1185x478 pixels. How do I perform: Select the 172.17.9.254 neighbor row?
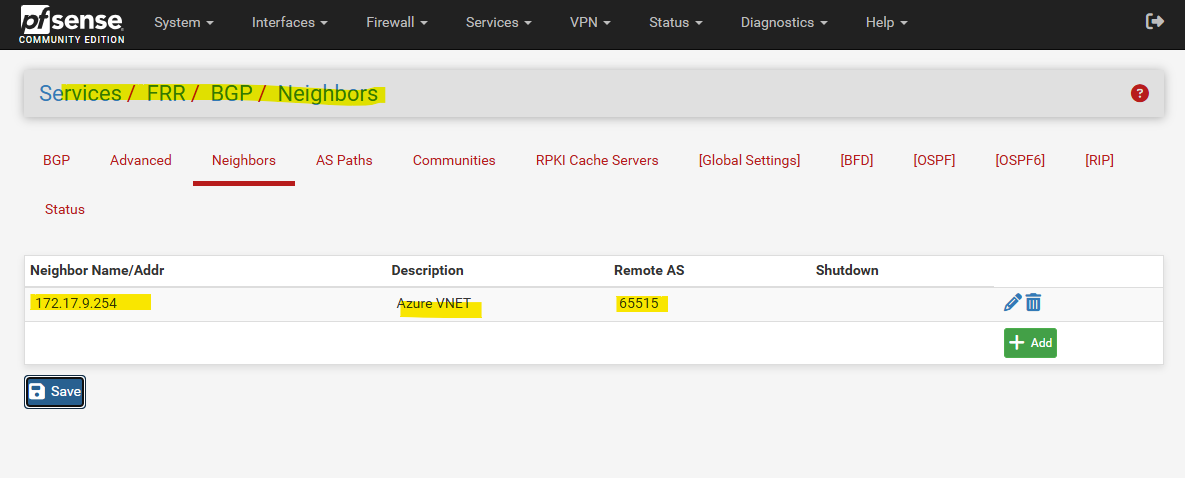[x=509, y=304]
